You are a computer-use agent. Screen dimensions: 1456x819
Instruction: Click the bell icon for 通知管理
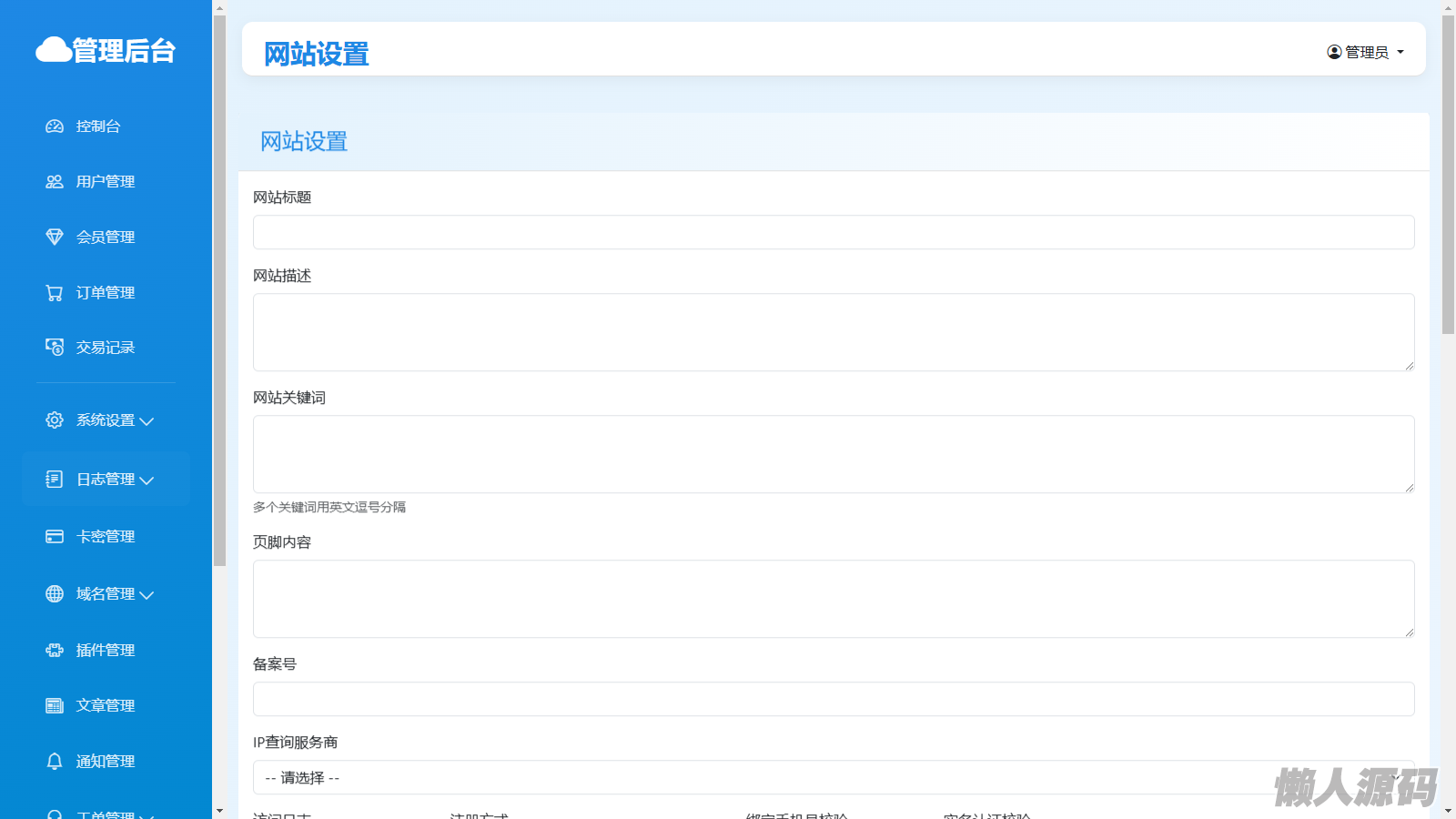point(55,762)
